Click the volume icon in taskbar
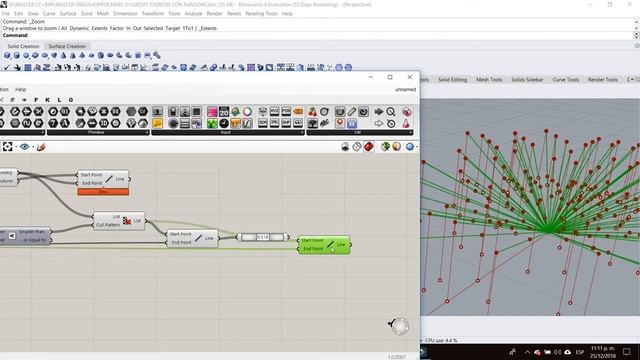Viewport: 640px width, 360px height. click(557, 352)
